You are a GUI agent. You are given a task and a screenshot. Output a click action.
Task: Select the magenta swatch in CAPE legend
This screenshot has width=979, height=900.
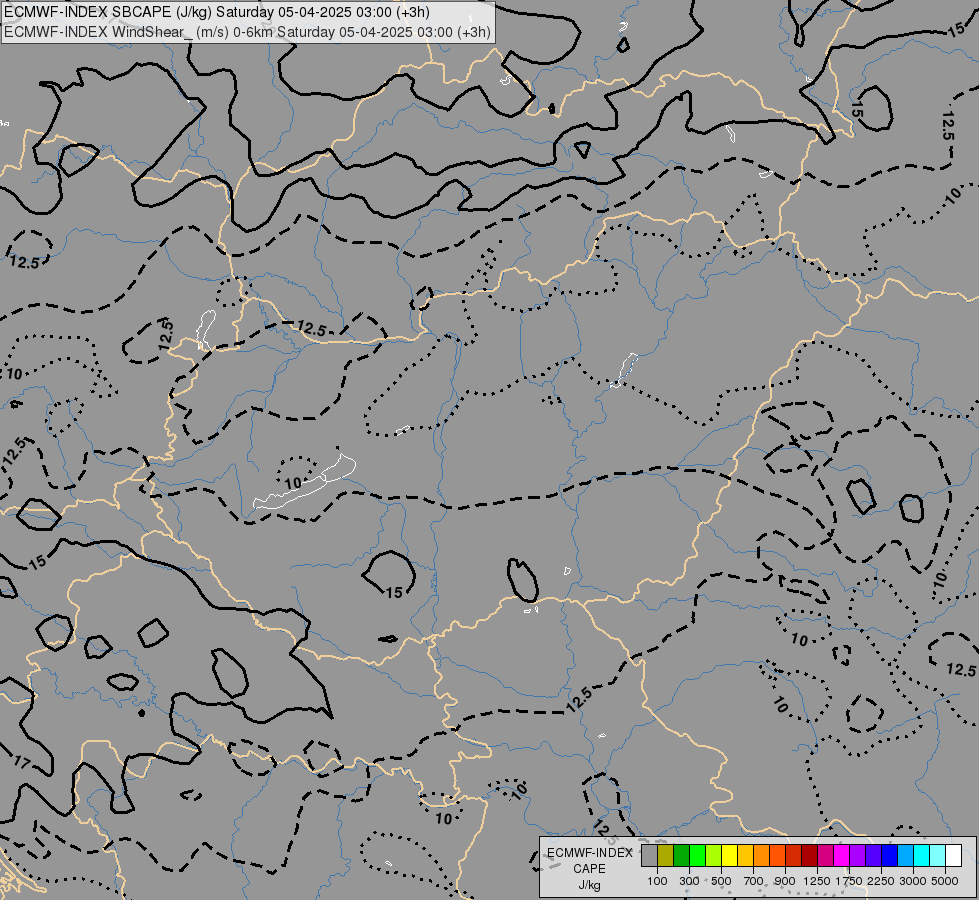842,855
